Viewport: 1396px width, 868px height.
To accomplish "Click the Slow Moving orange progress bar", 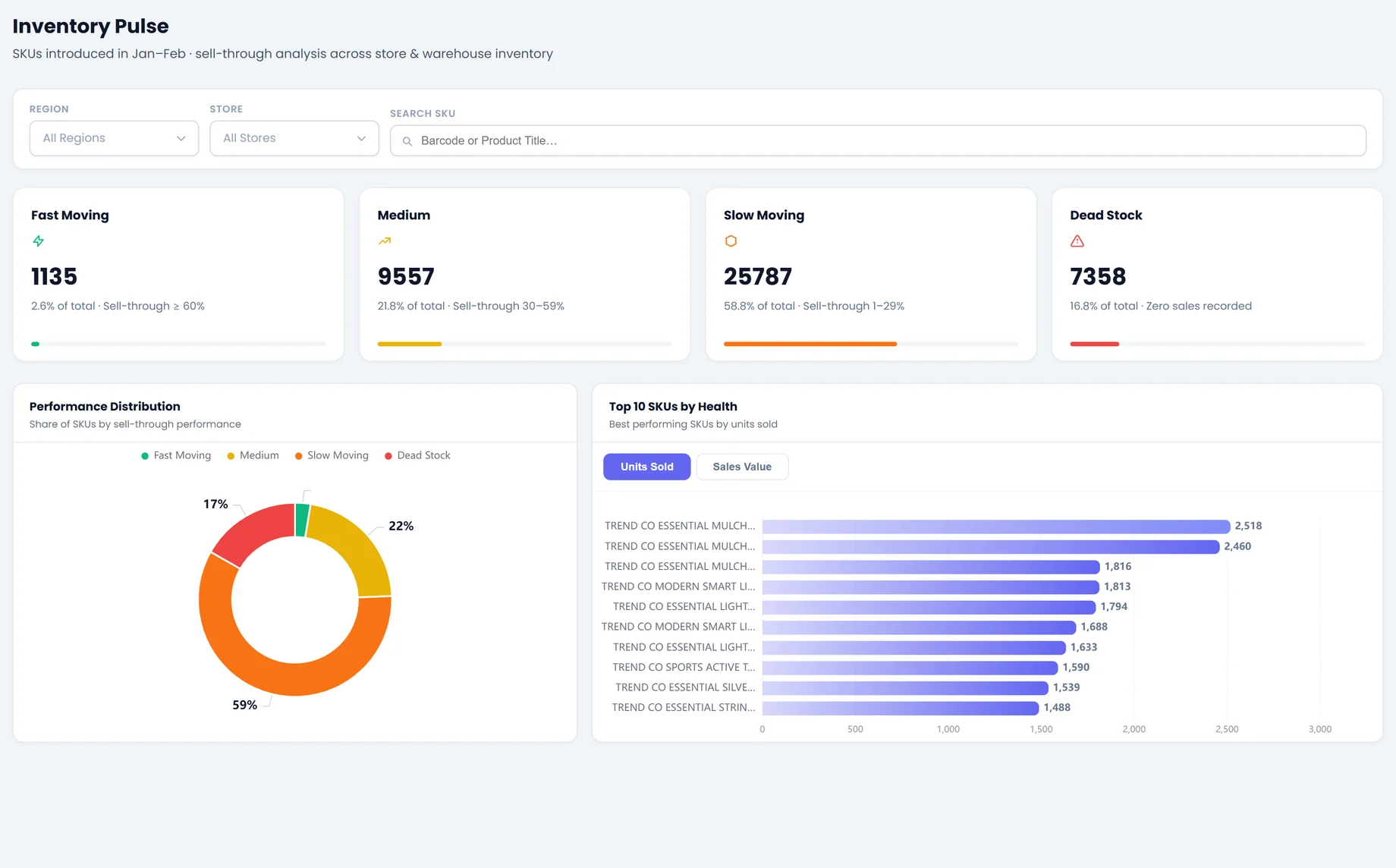I will (810, 344).
